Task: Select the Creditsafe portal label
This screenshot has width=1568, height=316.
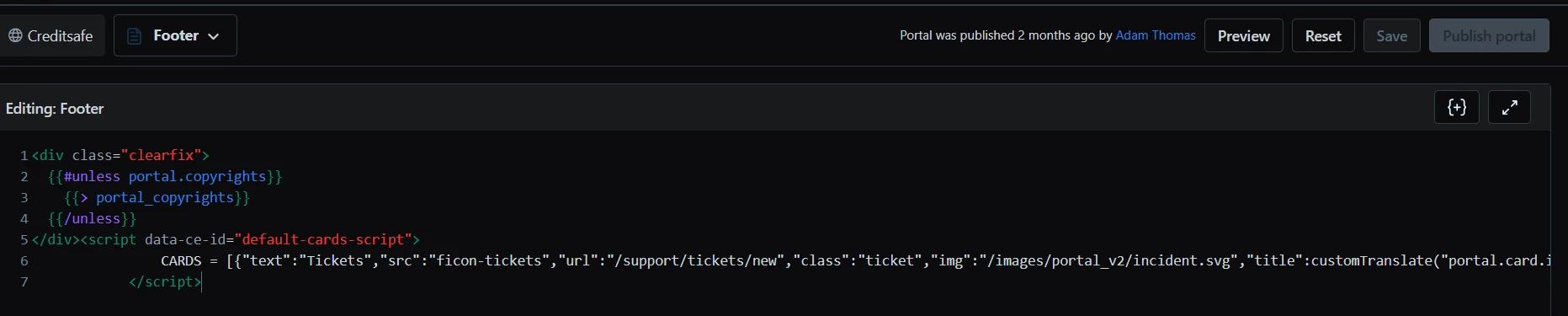Action: click(60, 36)
